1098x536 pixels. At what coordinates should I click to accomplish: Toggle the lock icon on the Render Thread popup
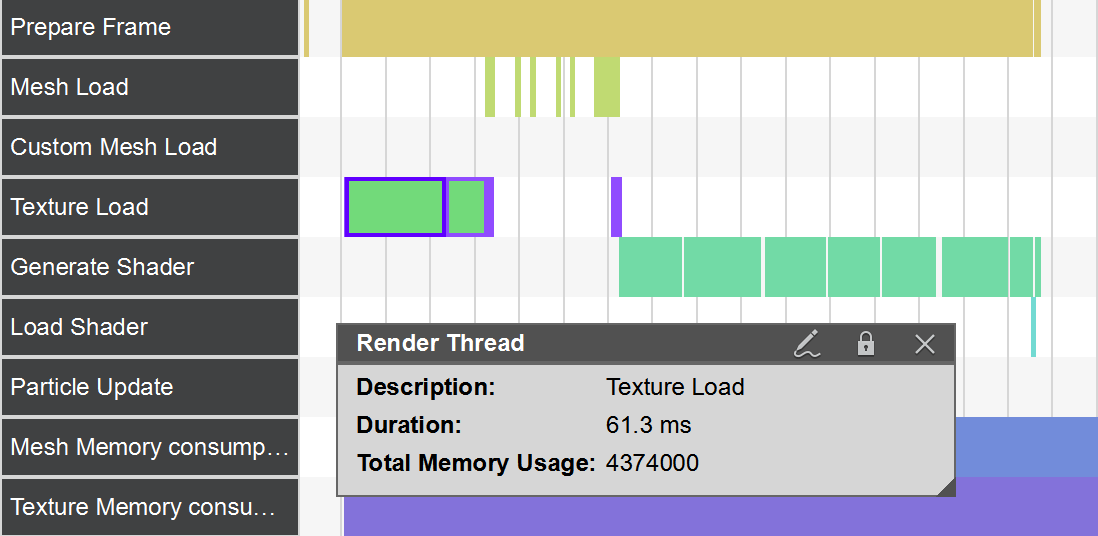point(866,344)
